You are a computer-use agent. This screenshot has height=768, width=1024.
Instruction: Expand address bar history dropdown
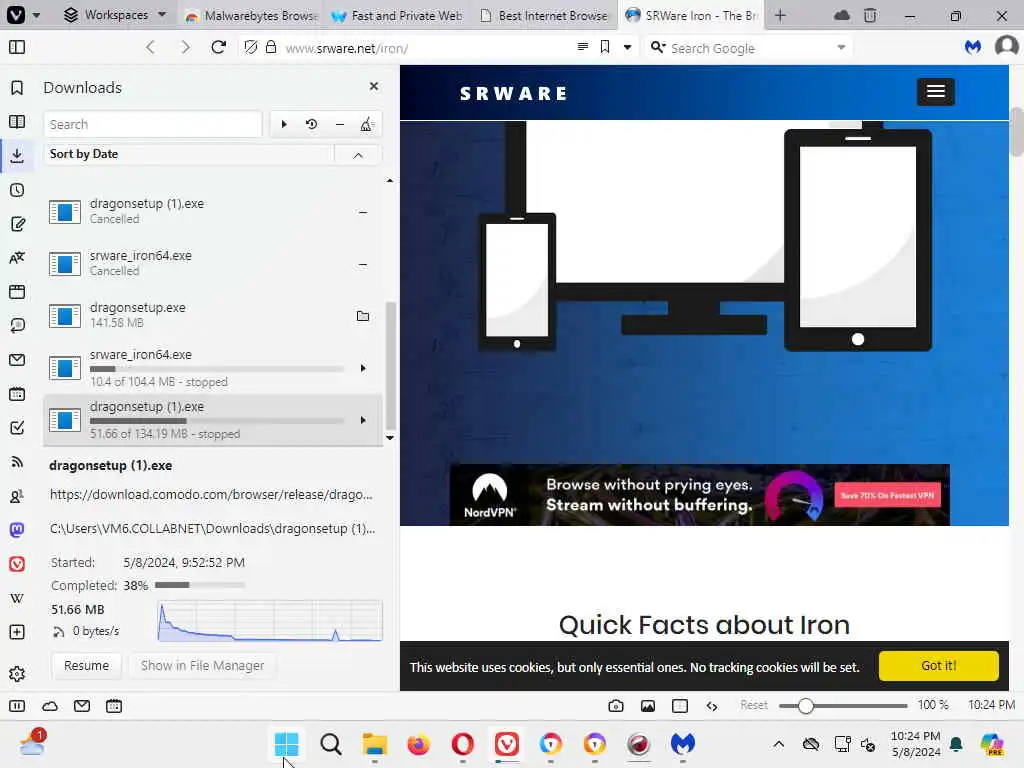(628, 47)
